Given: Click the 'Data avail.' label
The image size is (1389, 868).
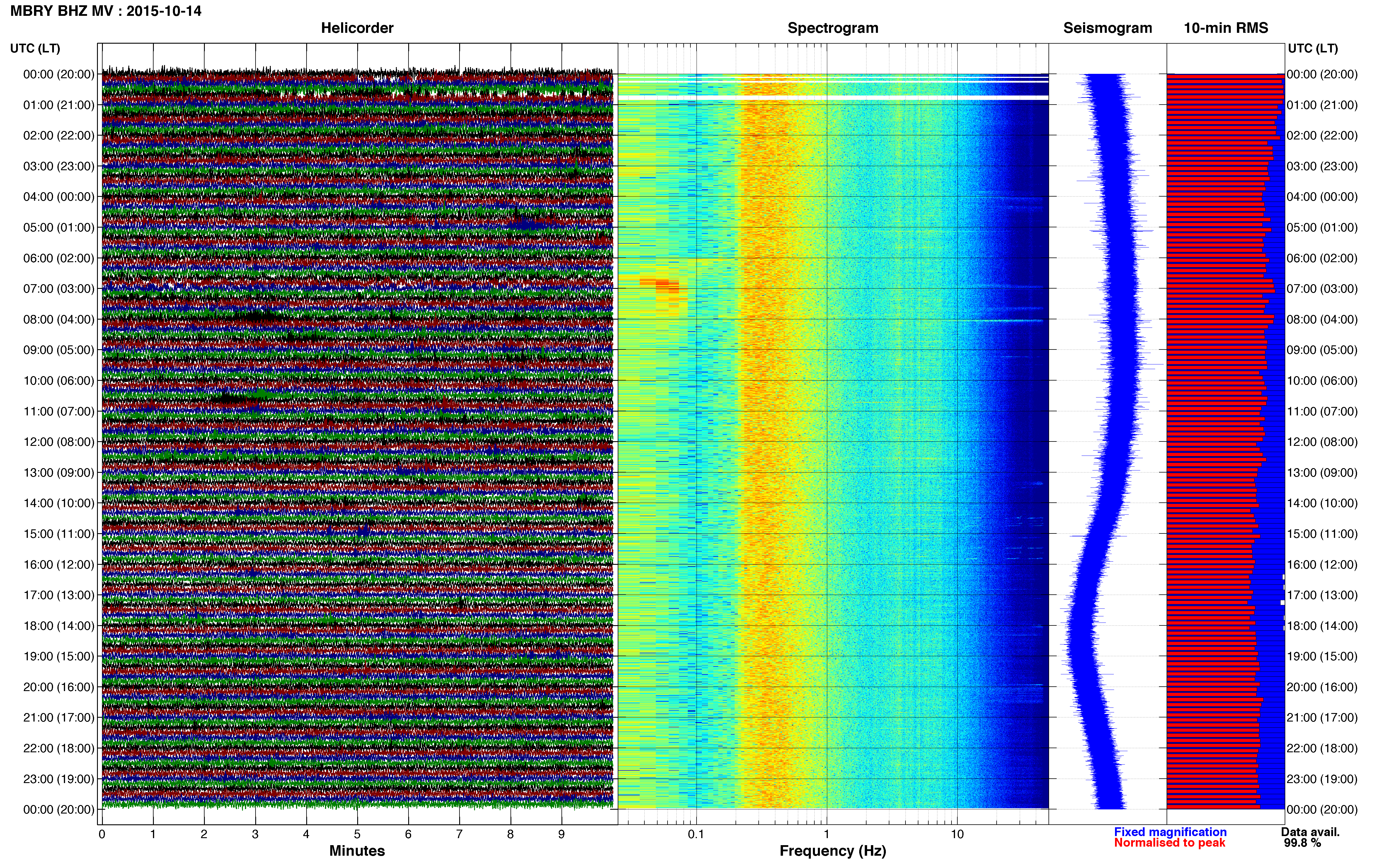Looking at the screenshot, I should tap(1310, 832).
